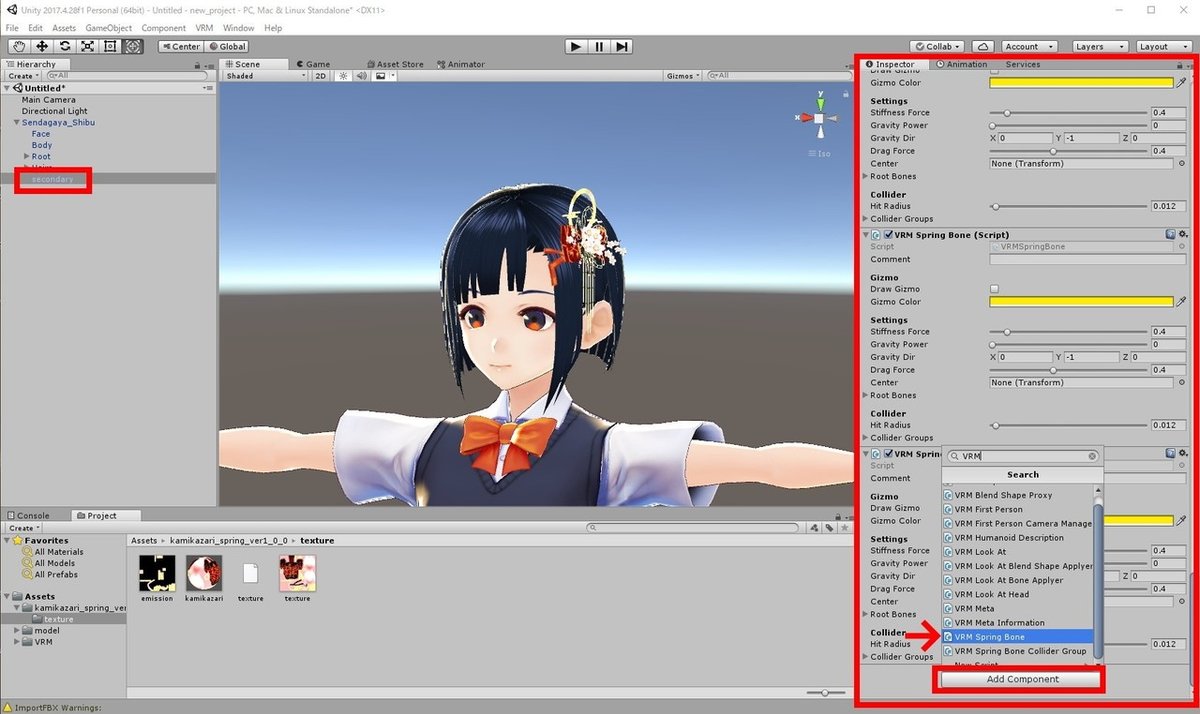Open the Gizmos dropdown in Scene view
Screen dimensions: 1200x714
pos(682,76)
